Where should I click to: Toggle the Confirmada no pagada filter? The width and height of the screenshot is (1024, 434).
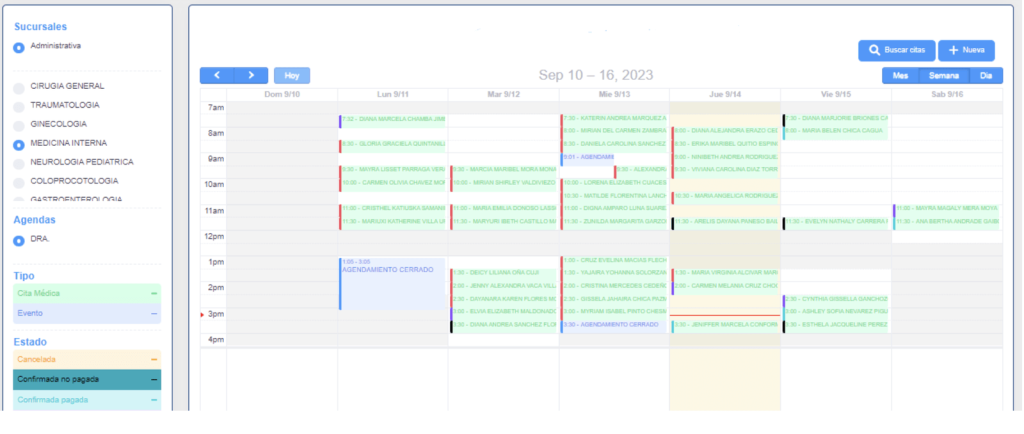(x=154, y=380)
